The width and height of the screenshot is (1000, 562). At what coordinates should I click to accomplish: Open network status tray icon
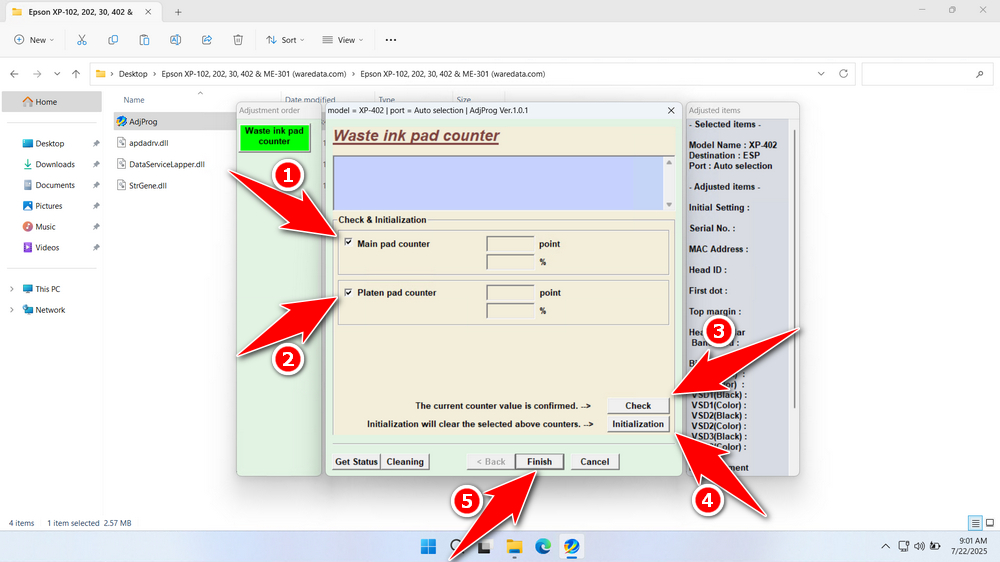pos(903,546)
